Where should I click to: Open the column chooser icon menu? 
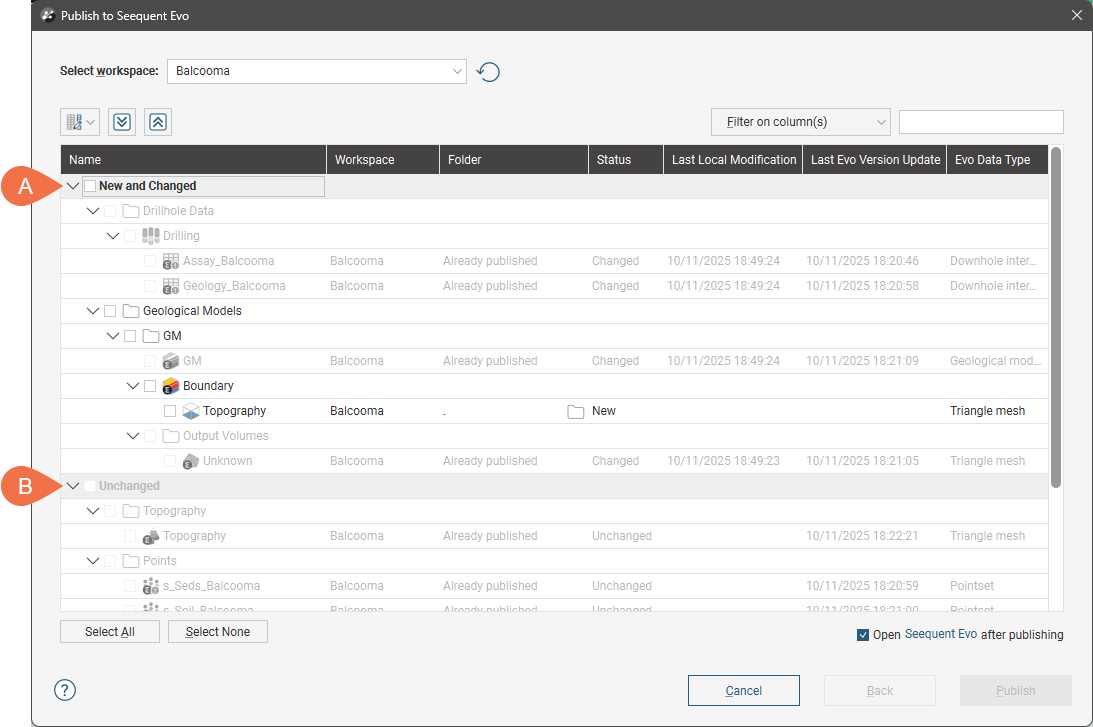(80, 122)
